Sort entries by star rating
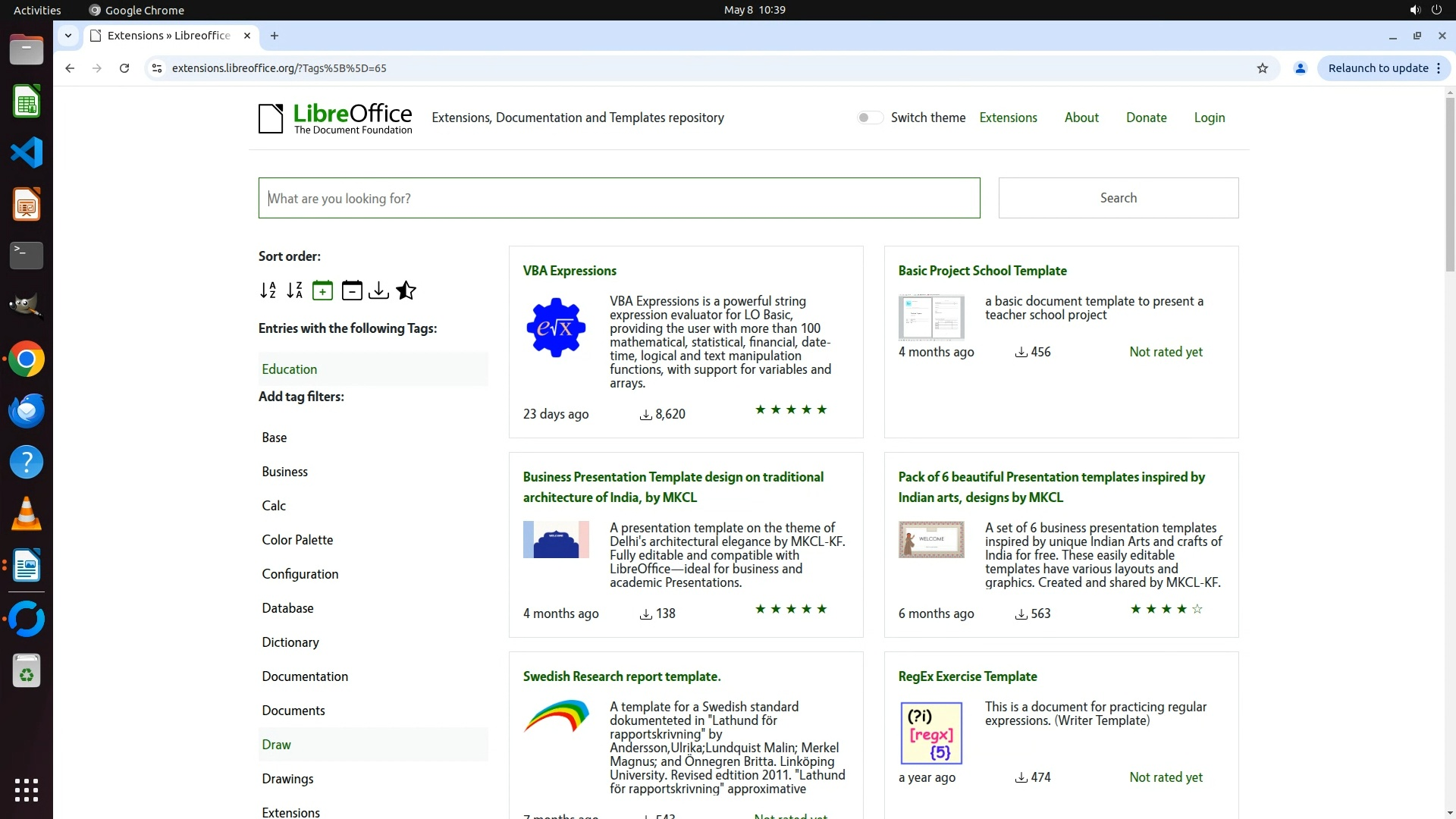The image size is (1456, 819). click(406, 290)
